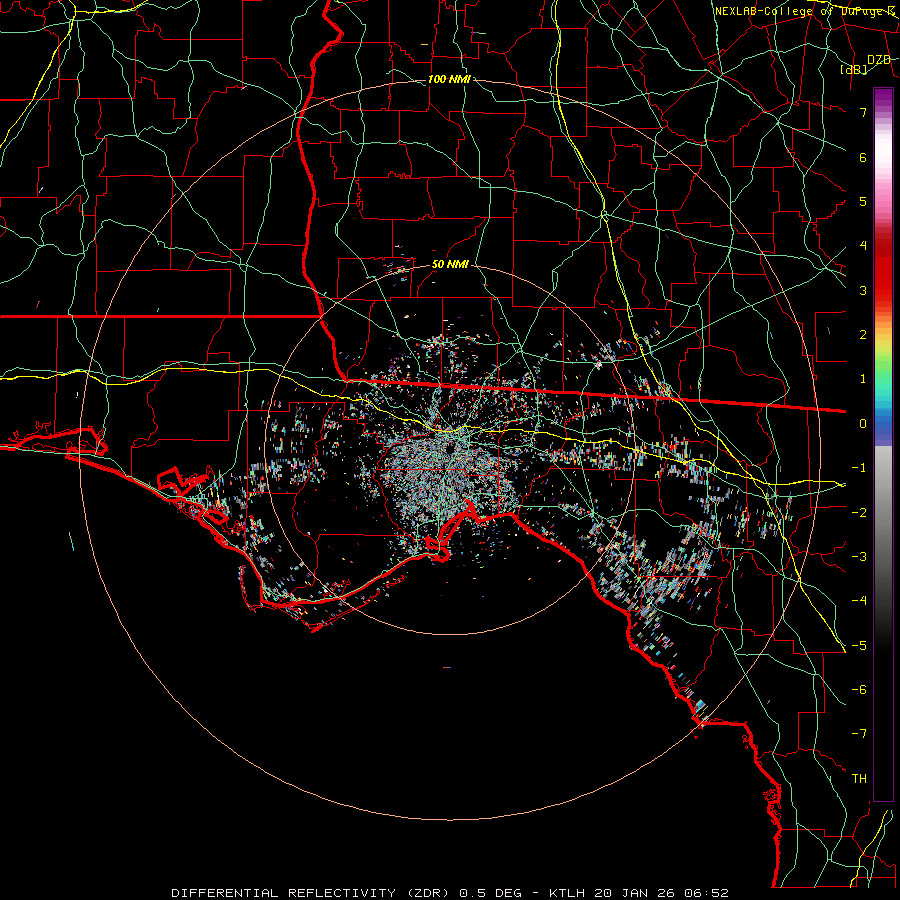
Task: Select the 2 value on the color scale
Action: tap(863, 335)
